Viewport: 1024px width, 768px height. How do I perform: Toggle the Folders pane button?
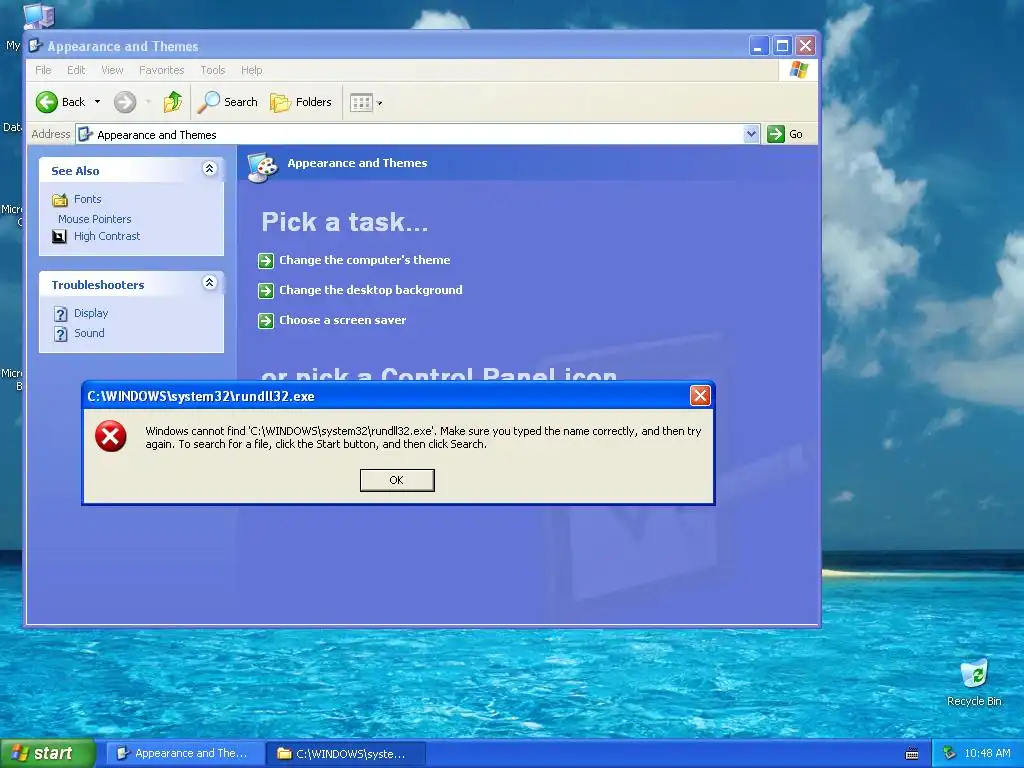(300, 102)
